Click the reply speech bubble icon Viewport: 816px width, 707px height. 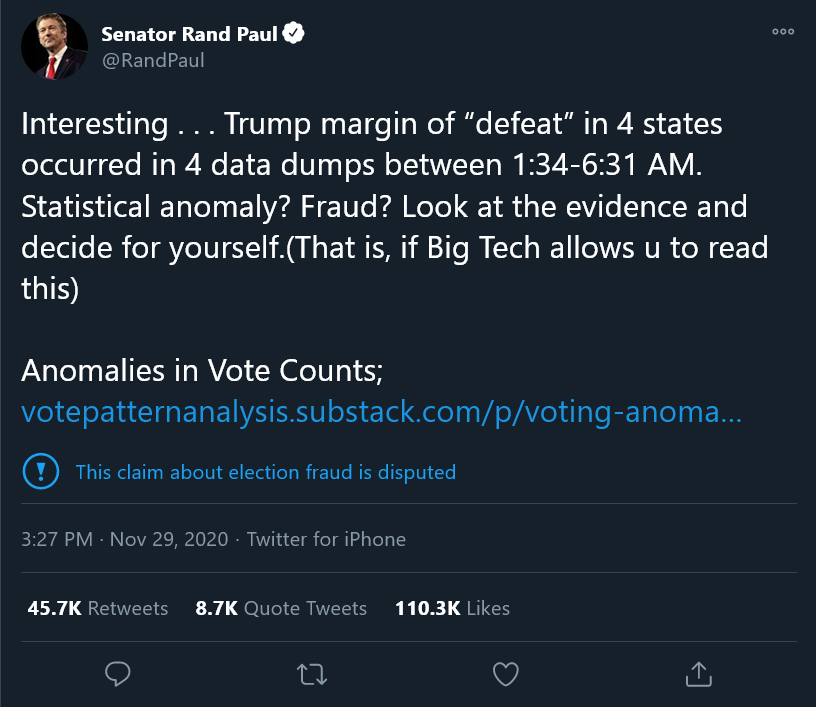118,674
